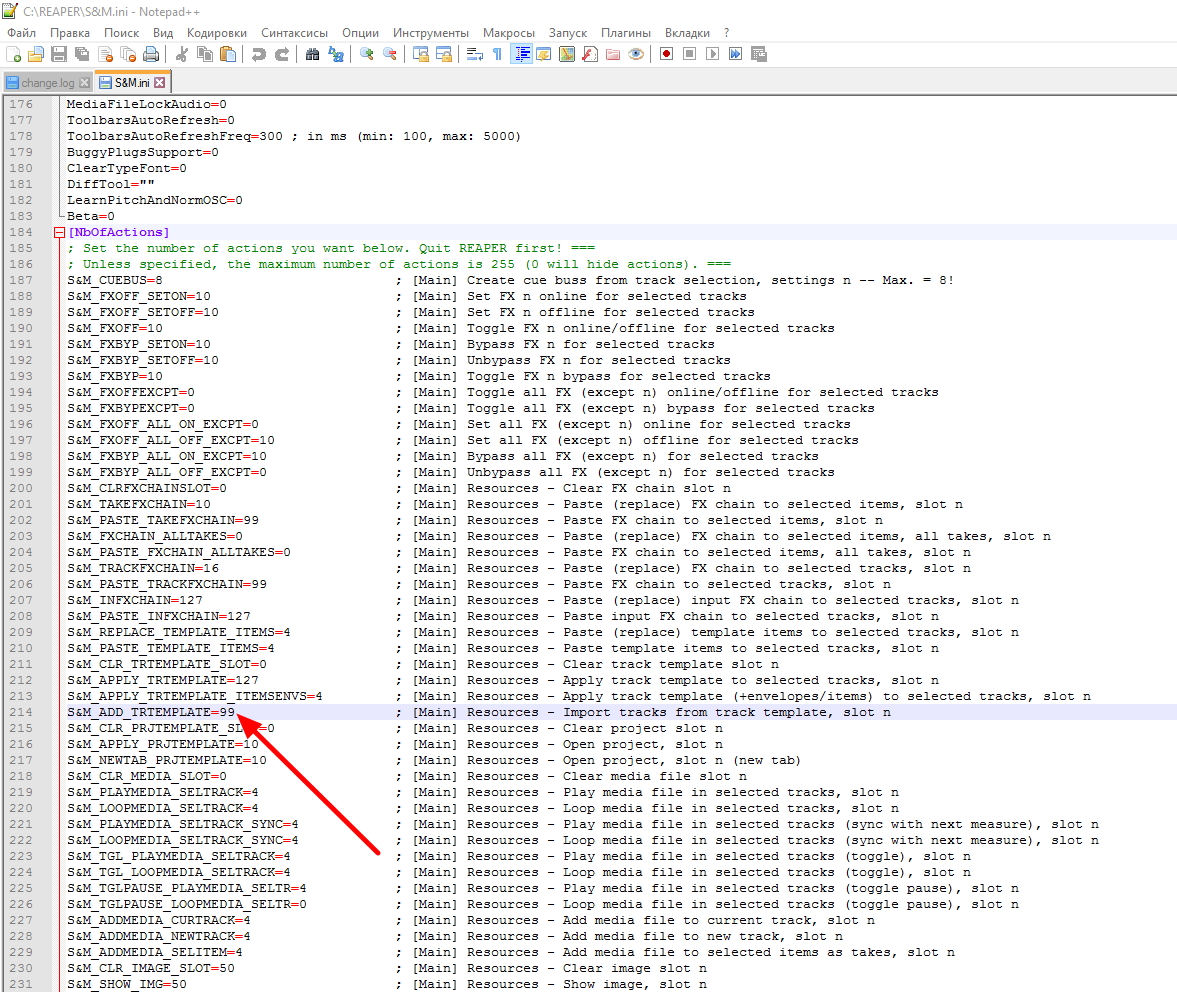This screenshot has height=992, width=1177.
Task: Click the Cut scissors icon
Action: click(x=182, y=54)
